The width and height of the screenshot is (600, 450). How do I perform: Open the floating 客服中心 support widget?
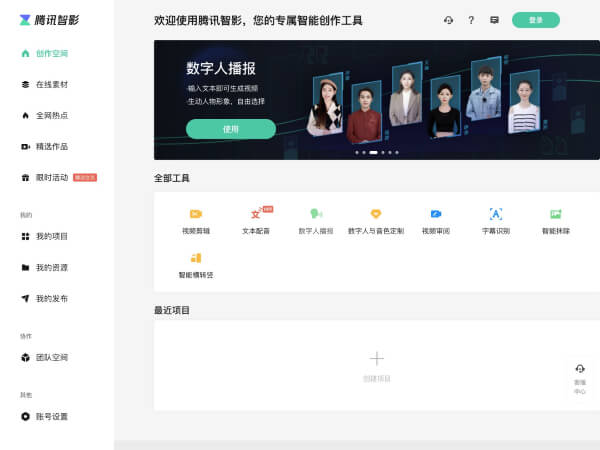point(580,378)
